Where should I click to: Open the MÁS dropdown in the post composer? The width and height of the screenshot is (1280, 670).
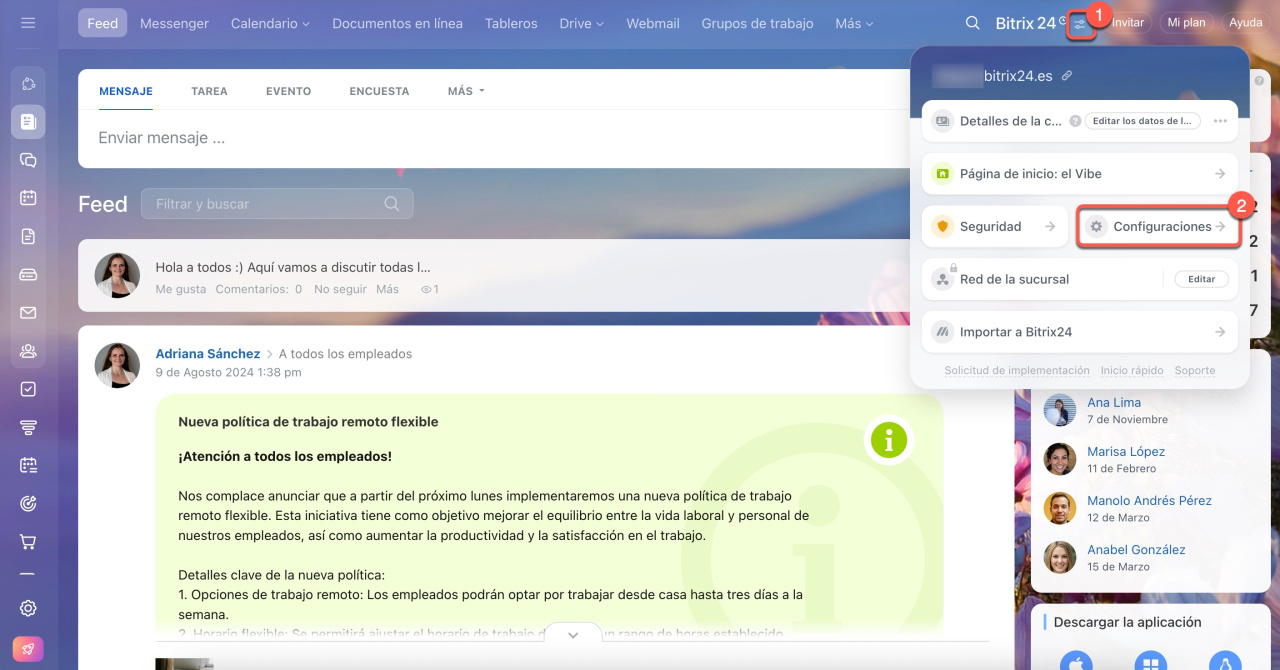coord(466,91)
